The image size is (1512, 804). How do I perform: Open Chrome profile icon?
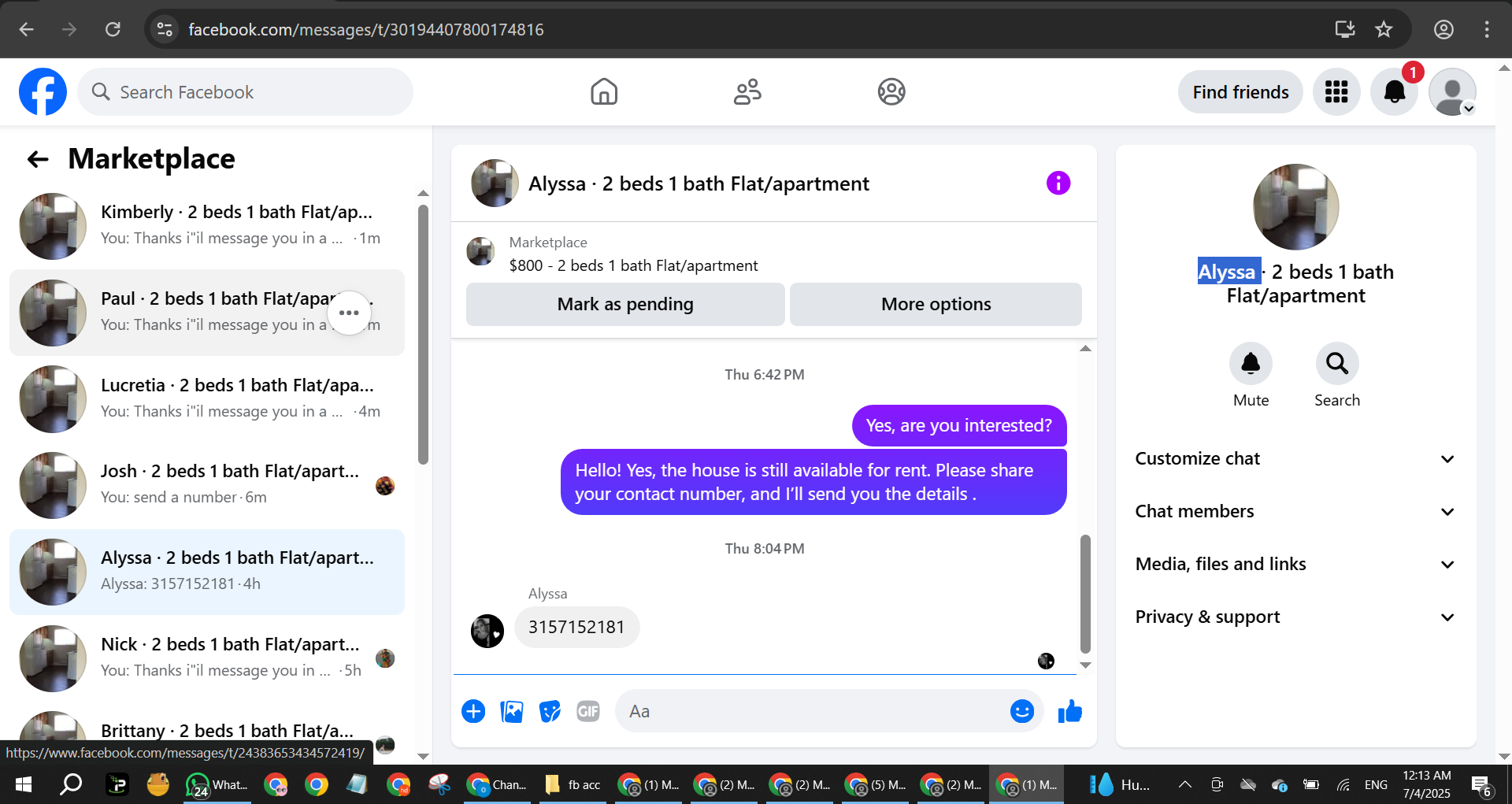coord(1443,29)
